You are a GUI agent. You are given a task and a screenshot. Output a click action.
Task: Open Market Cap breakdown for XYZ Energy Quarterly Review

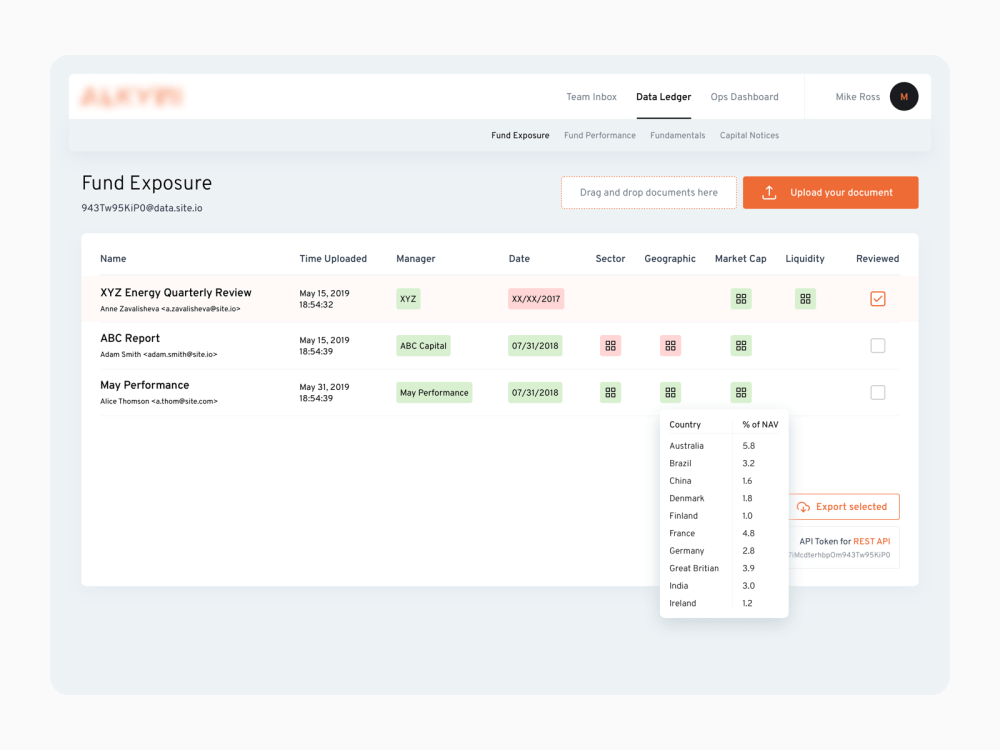[x=741, y=298]
